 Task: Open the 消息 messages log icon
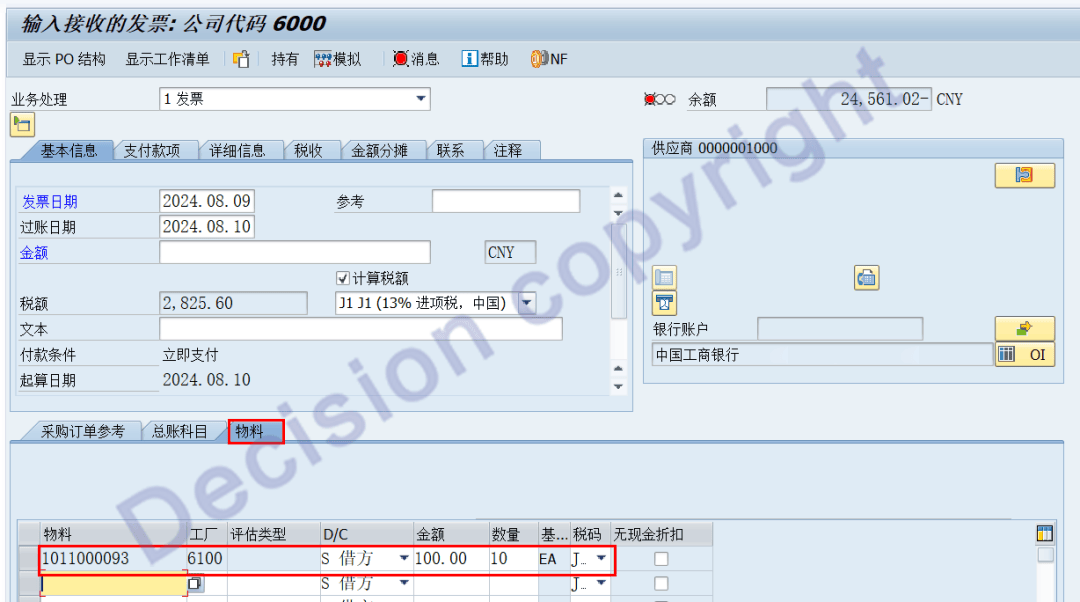click(415, 59)
